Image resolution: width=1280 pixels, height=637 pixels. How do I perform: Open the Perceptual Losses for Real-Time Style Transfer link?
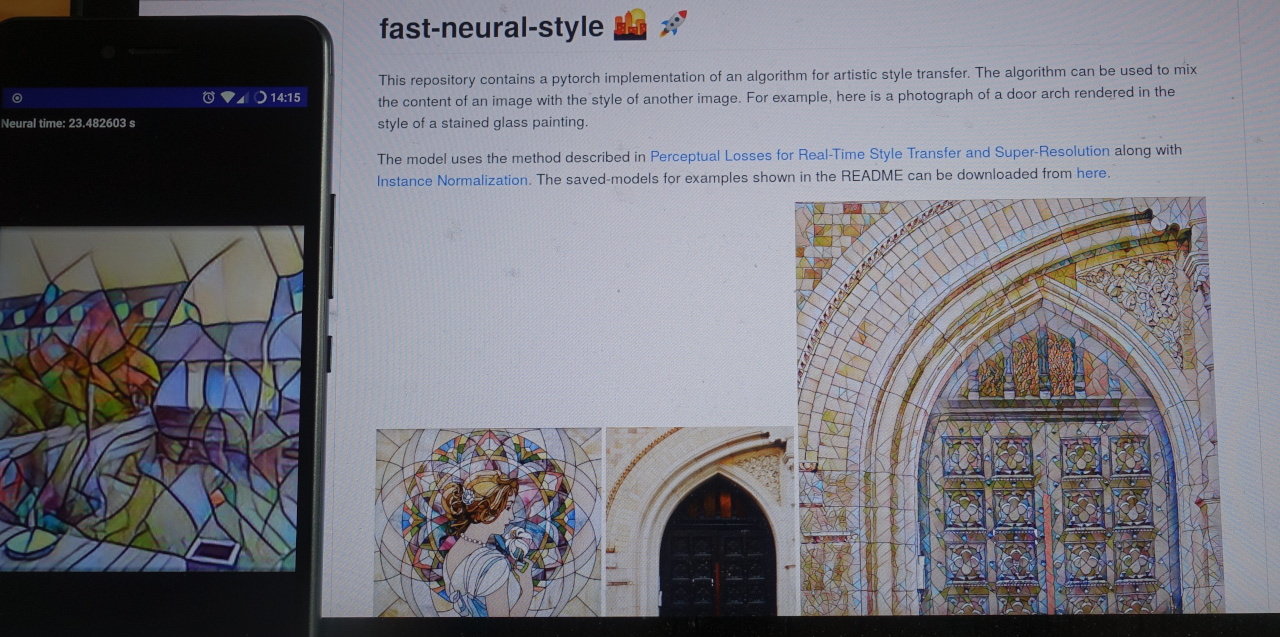coord(880,152)
